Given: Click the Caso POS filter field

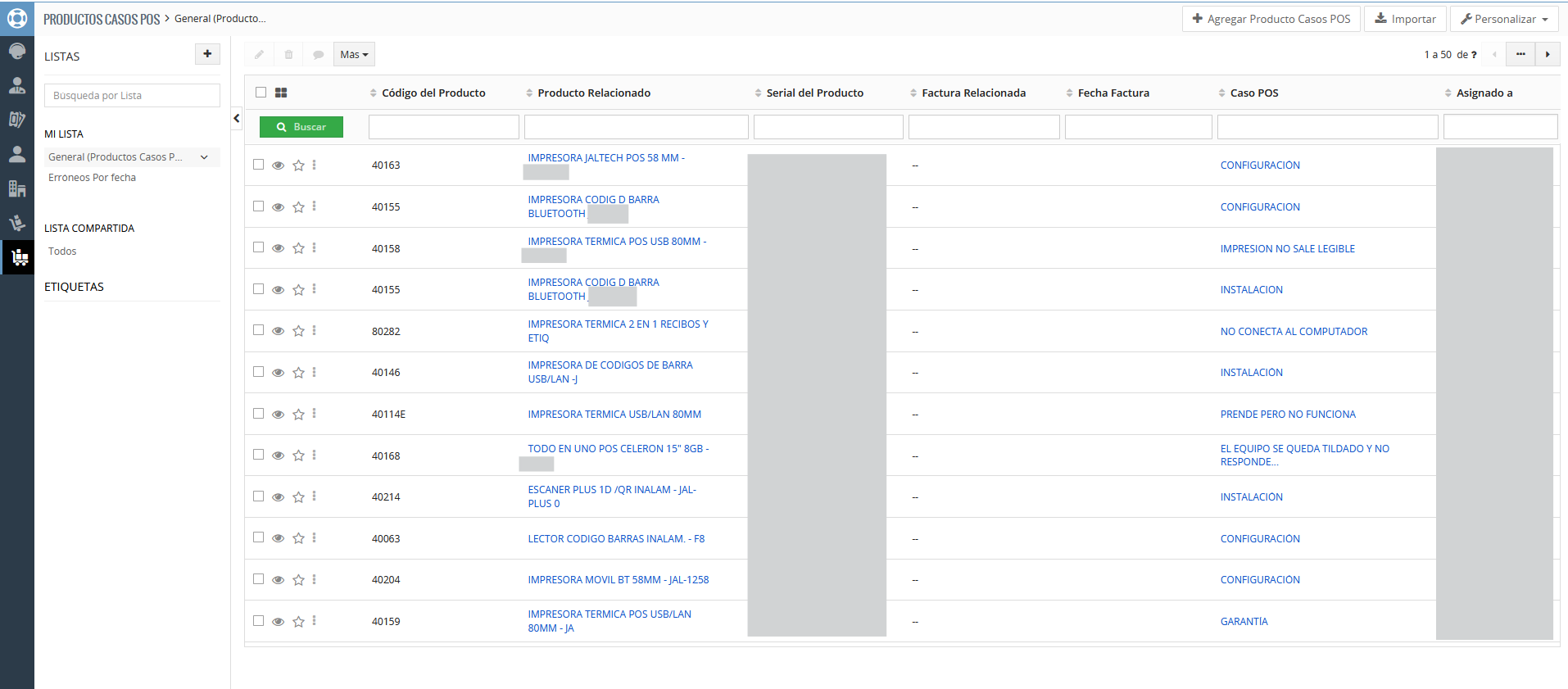Looking at the screenshot, I should (1327, 127).
